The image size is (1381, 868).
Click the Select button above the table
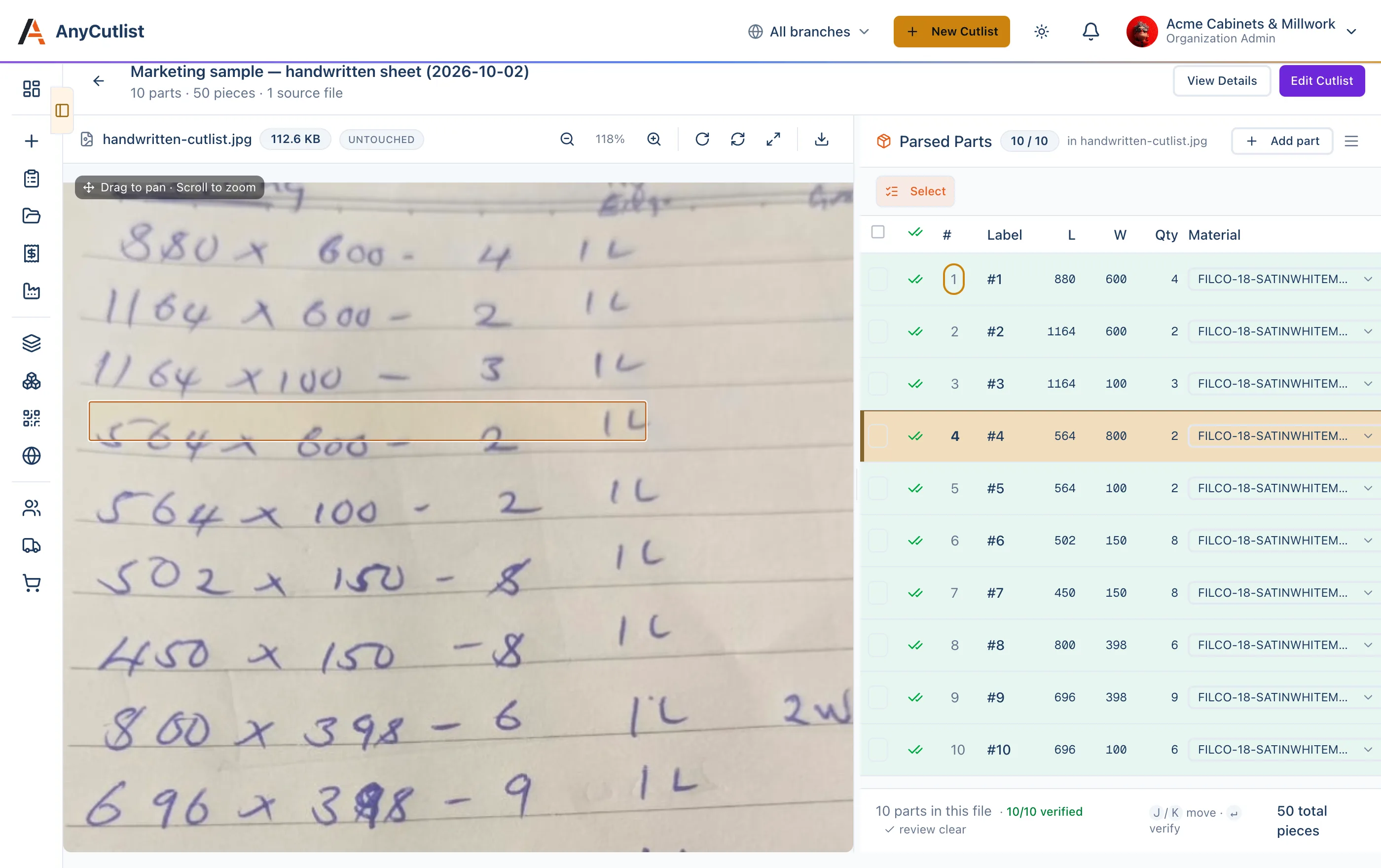[915, 191]
